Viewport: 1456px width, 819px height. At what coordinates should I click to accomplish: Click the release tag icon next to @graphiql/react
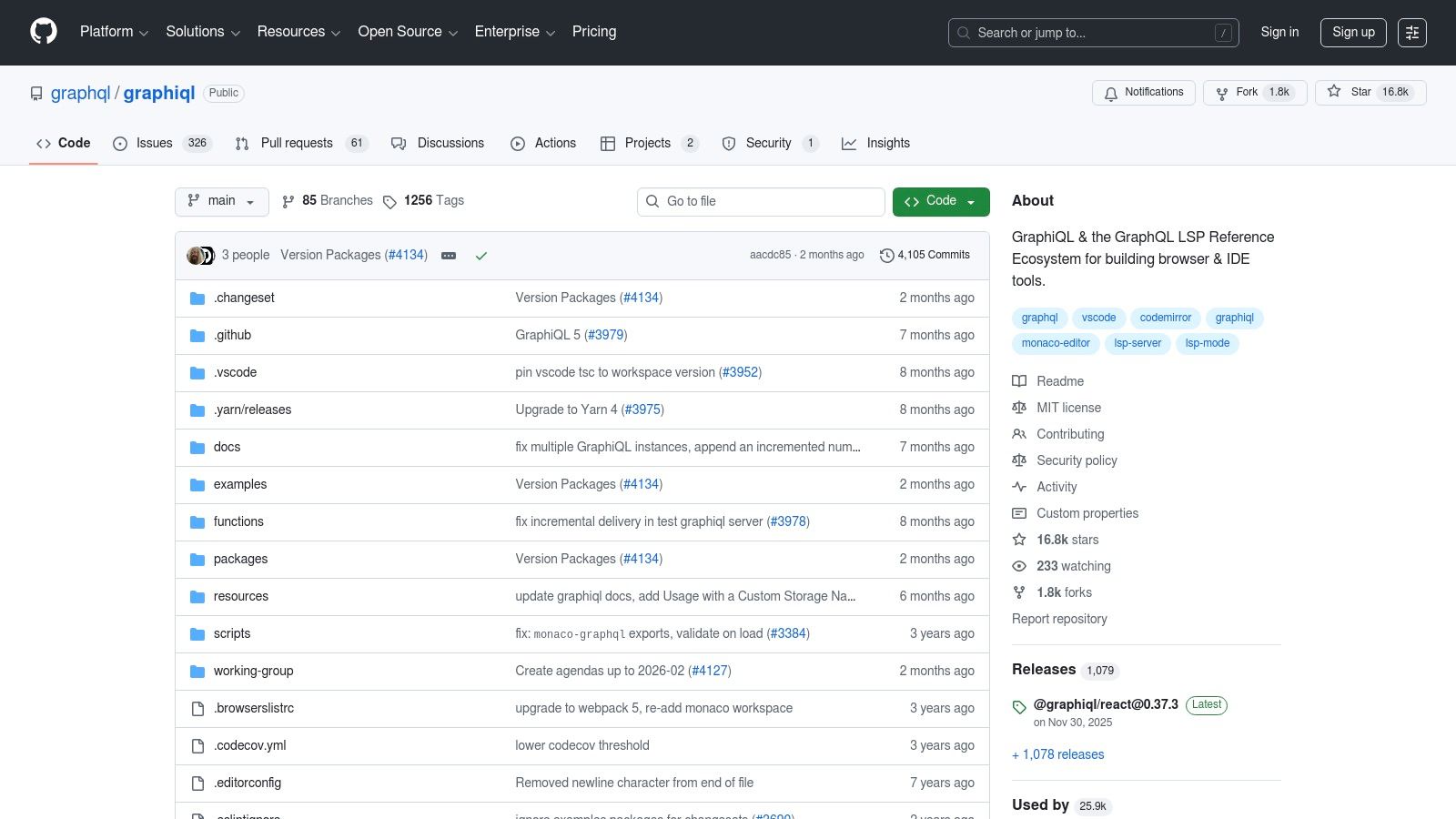click(1019, 706)
